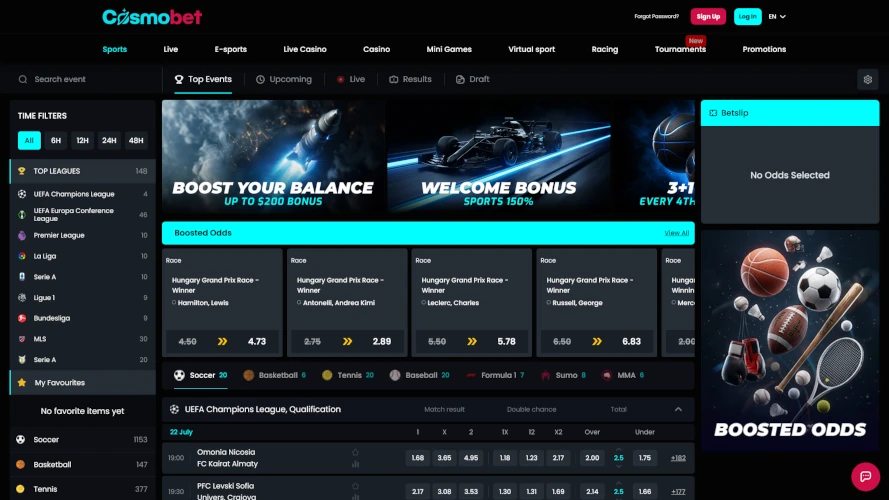The image size is (889, 500).
Task: Expand the Top Leagues section
Action: (83, 171)
